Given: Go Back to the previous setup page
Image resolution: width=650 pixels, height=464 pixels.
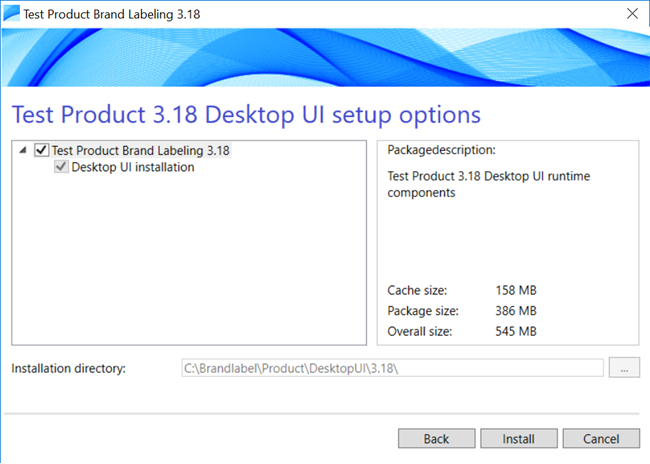Looking at the screenshot, I should click(x=437, y=439).
